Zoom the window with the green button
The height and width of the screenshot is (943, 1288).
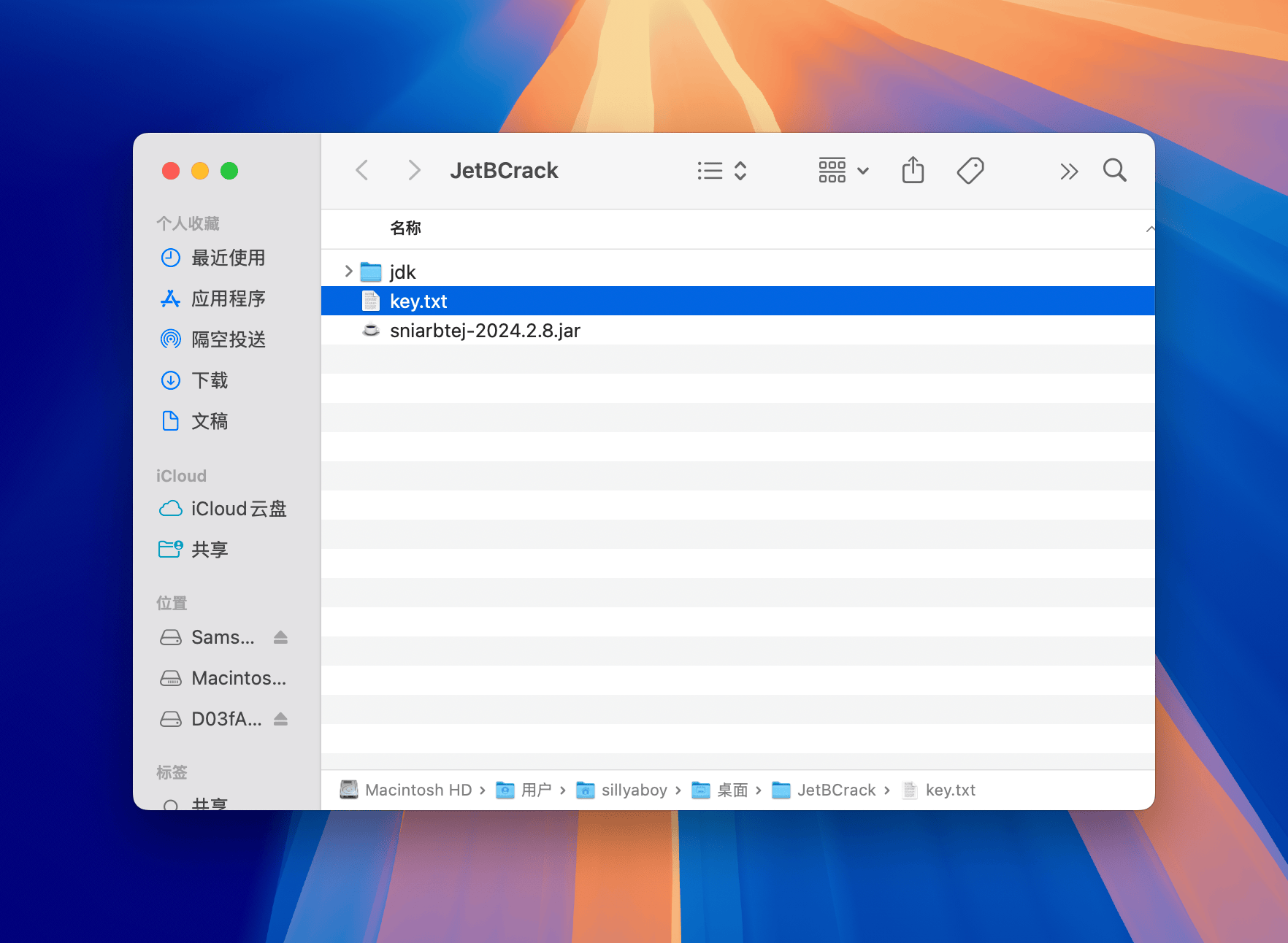pyautogui.click(x=229, y=171)
